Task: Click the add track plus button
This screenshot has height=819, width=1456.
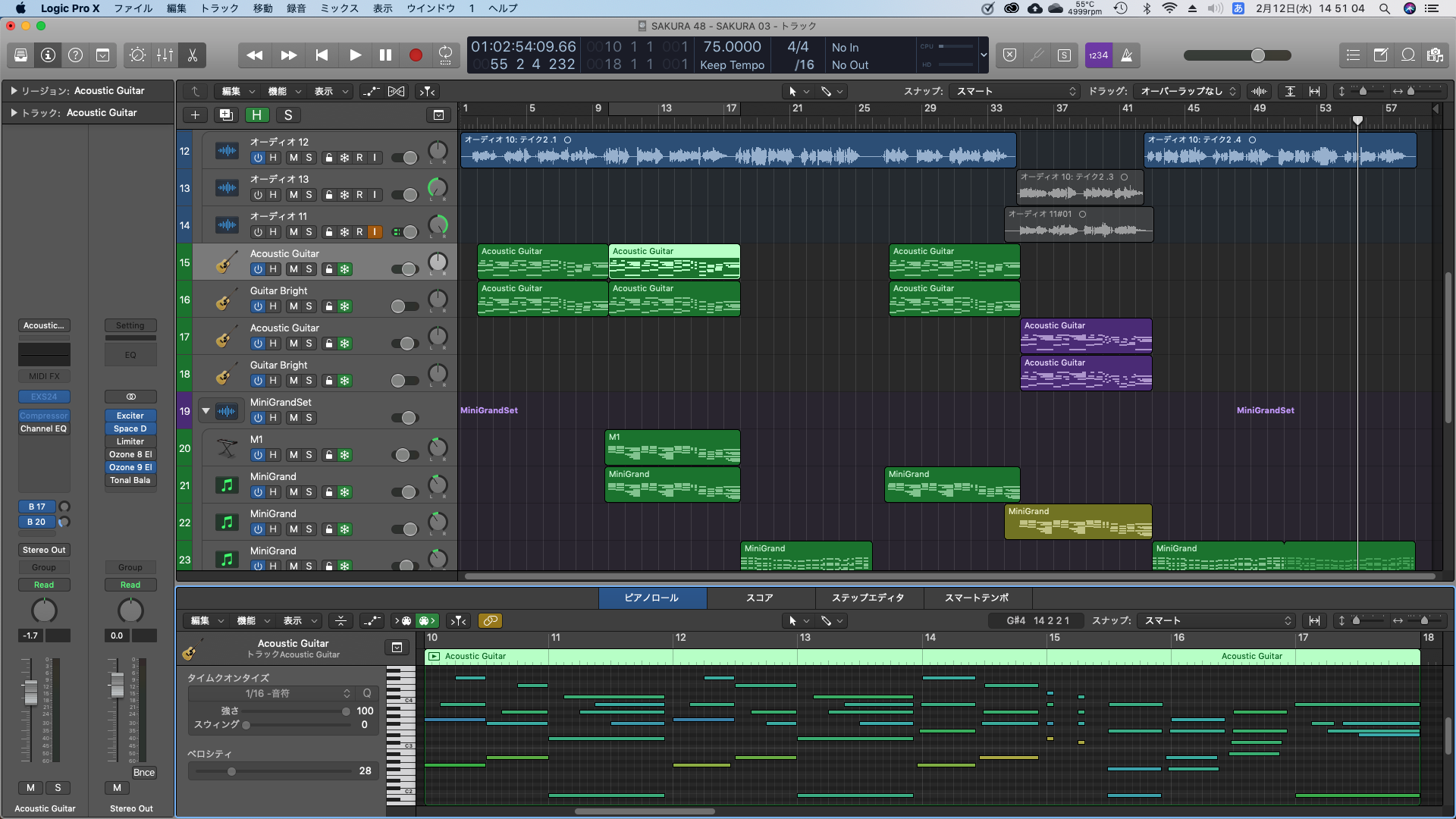Action: tap(196, 115)
